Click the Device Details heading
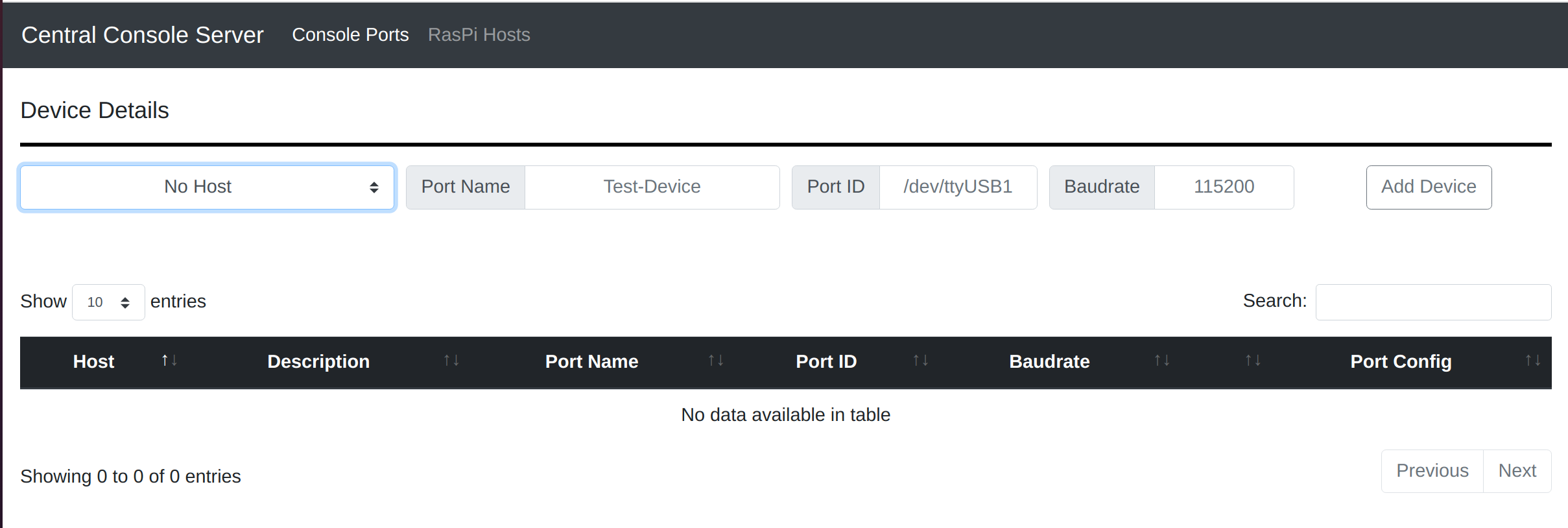Image resolution: width=1568 pixels, height=528 pixels. [95, 110]
